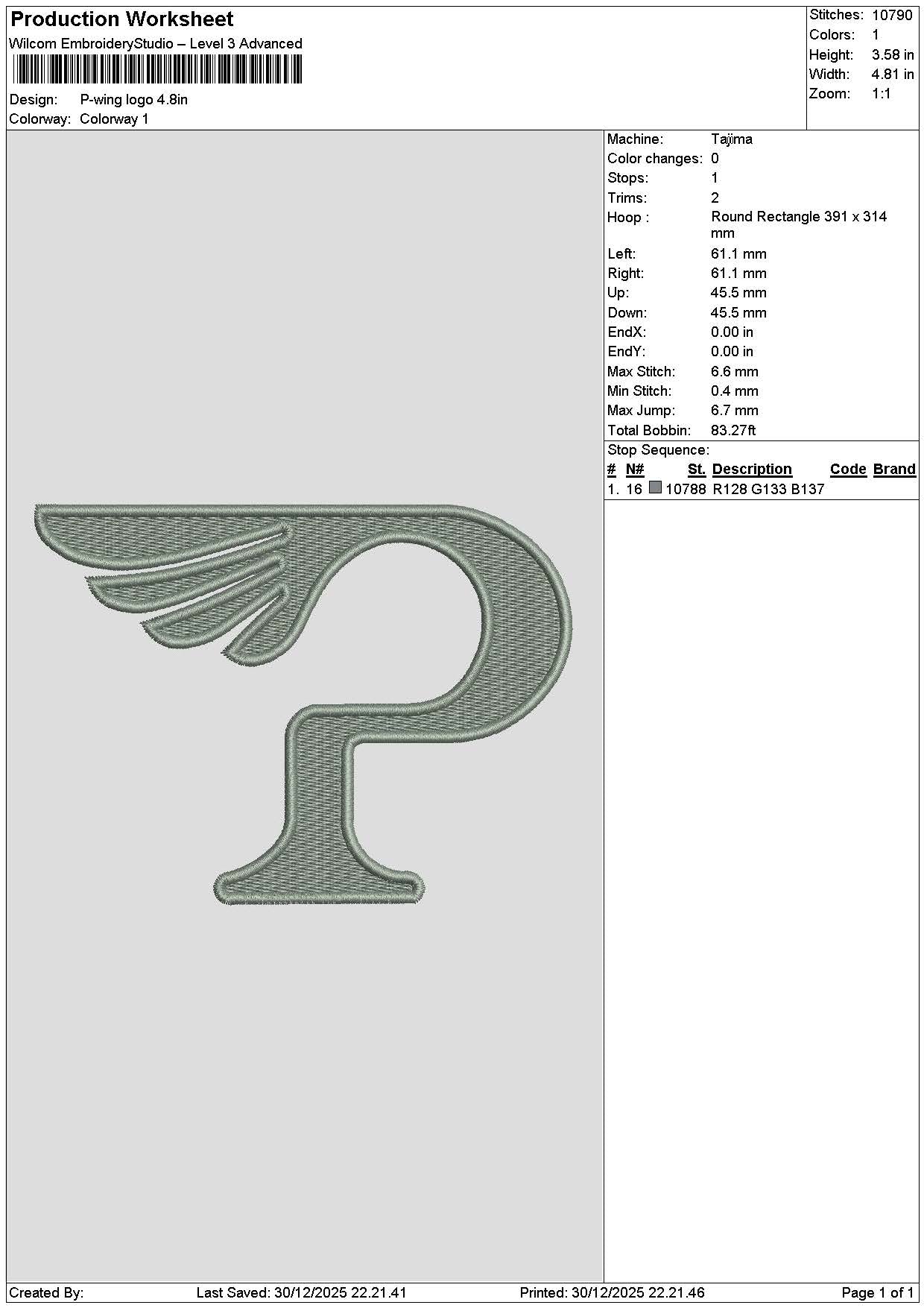
Task: Click the 'Production Worksheet' title
Action: [122, 19]
